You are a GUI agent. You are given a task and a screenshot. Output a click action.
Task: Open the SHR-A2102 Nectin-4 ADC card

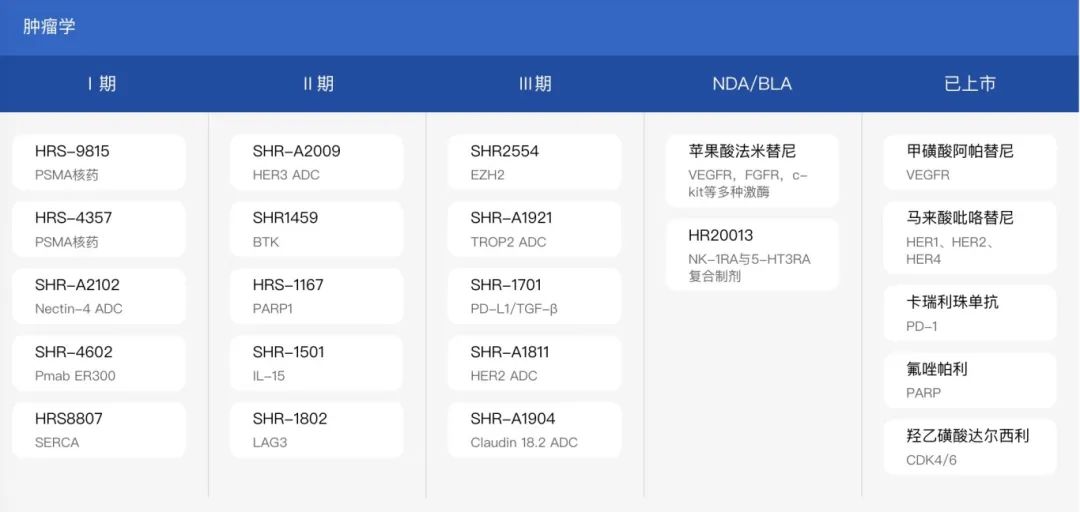99,296
